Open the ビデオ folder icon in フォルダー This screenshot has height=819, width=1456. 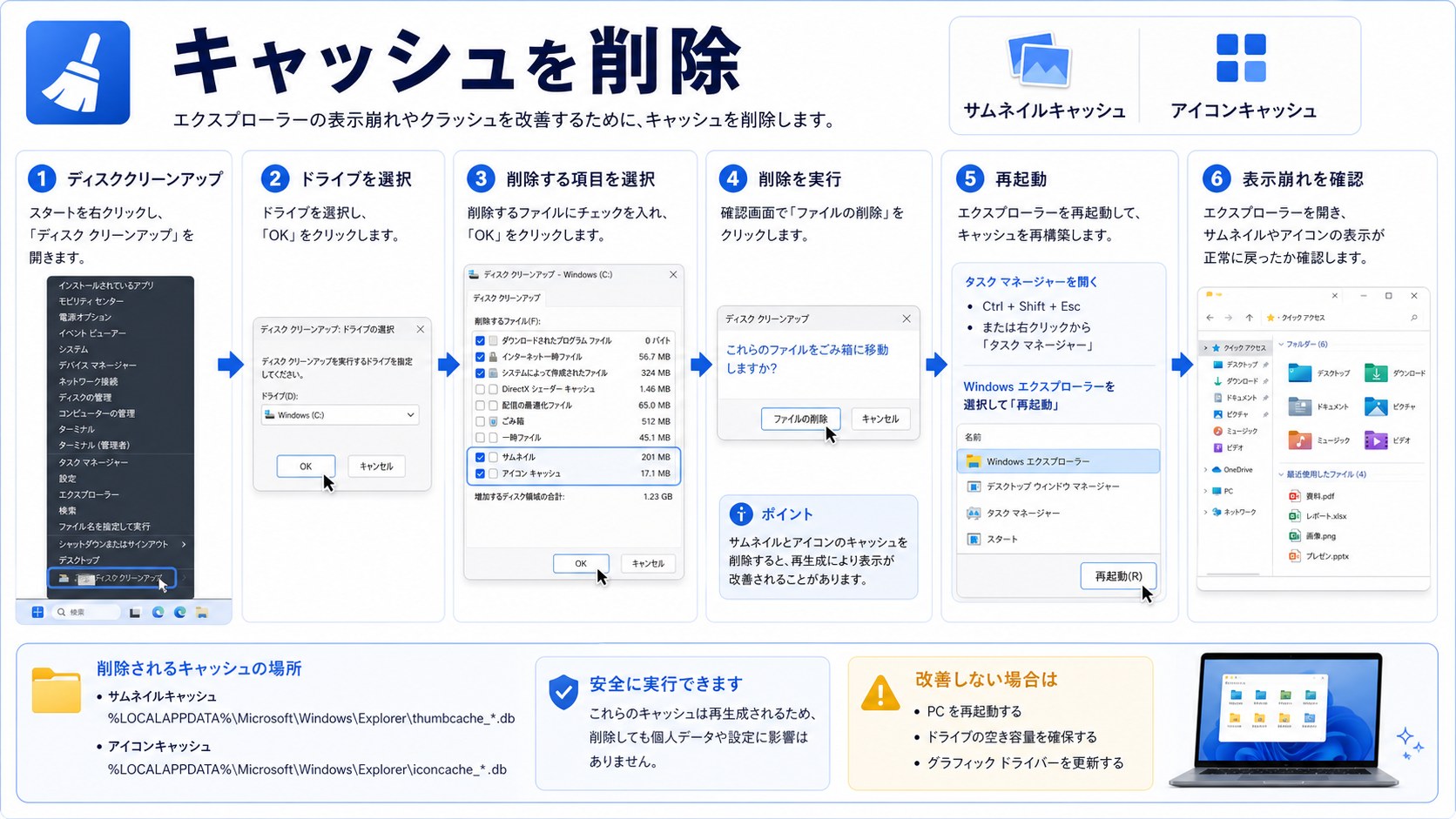(x=1376, y=440)
